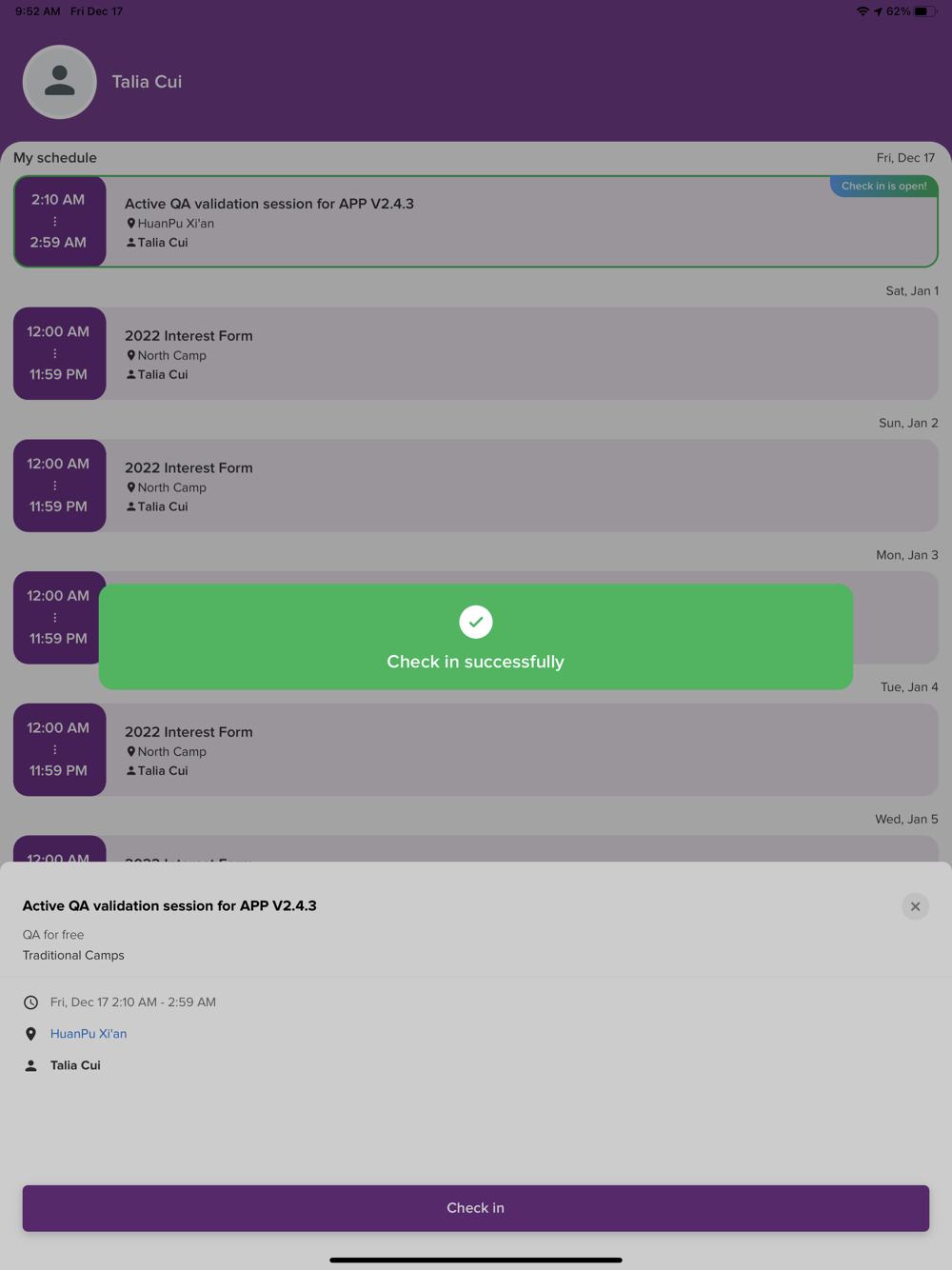Click the clock icon beside session time
The height and width of the screenshot is (1270, 952).
coord(30,1002)
